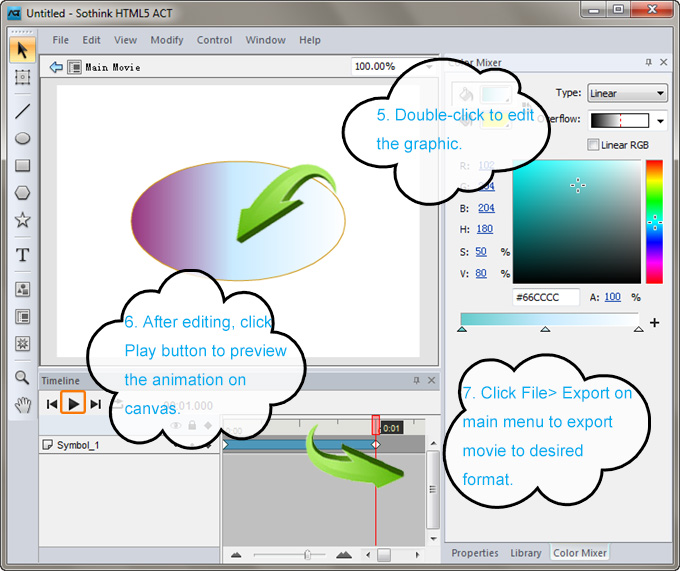Click the hex color field #66CCCC
680x571 pixels.
tap(546, 297)
